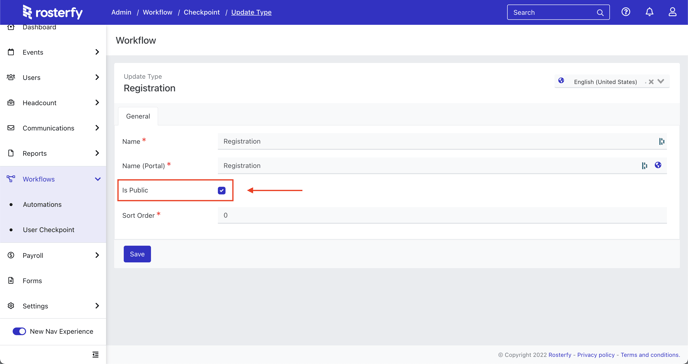The width and height of the screenshot is (688, 364).
Task: Click merge-field icon in Name field
Action: coord(661,141)
